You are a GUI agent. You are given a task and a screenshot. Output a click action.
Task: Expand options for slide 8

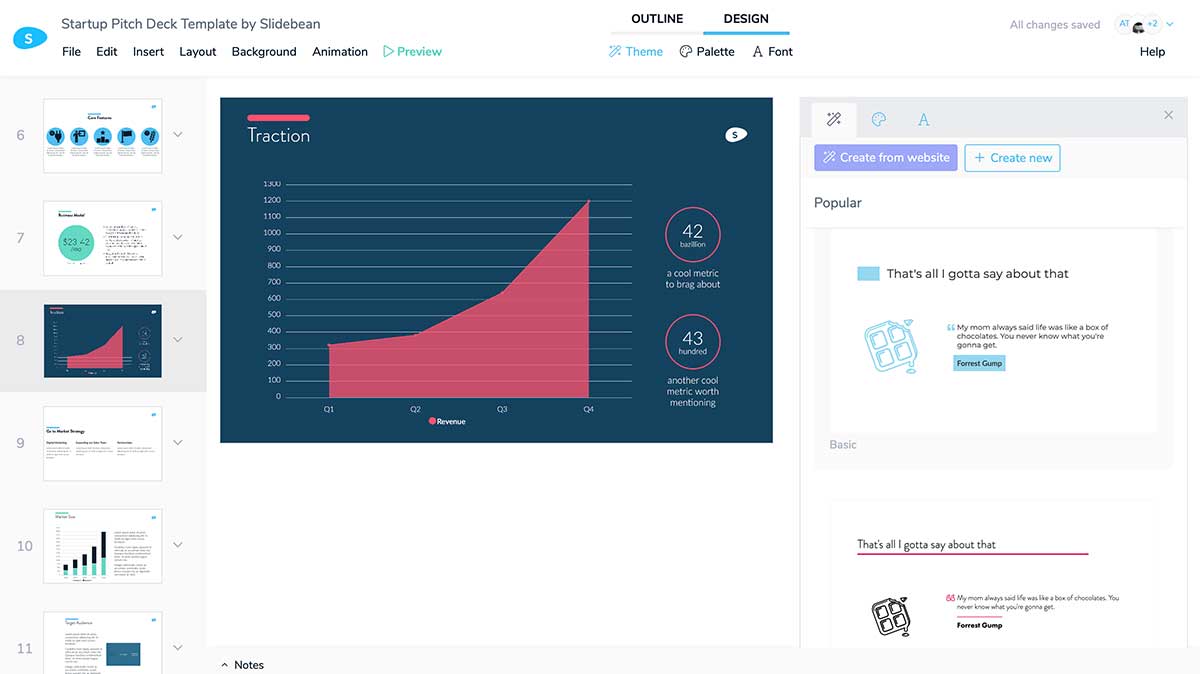click(178, 339)
